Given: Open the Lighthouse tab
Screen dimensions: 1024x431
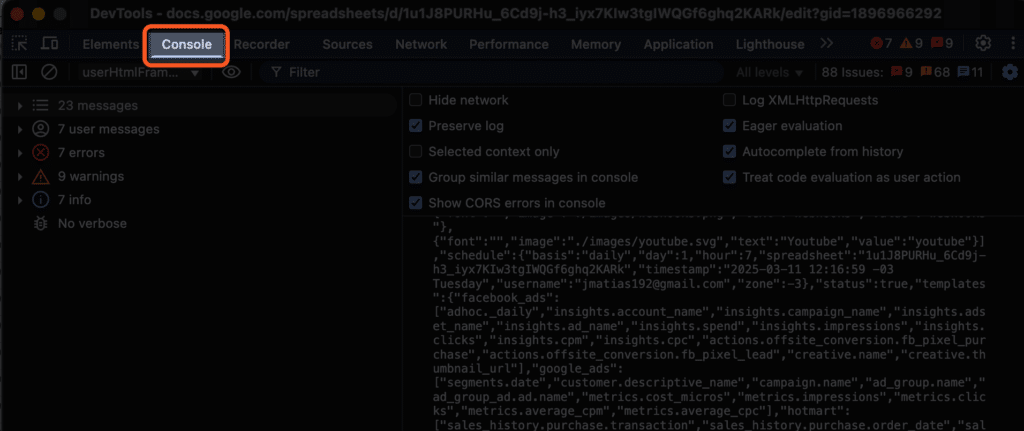Looking at the screenshot, I should 769,44.
